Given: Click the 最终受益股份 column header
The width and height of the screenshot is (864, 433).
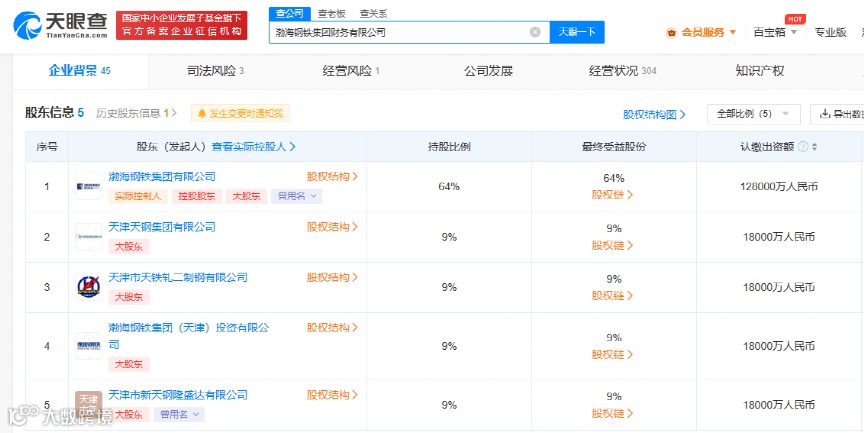Looking at the screenshot, I should (x=614, y=147).
